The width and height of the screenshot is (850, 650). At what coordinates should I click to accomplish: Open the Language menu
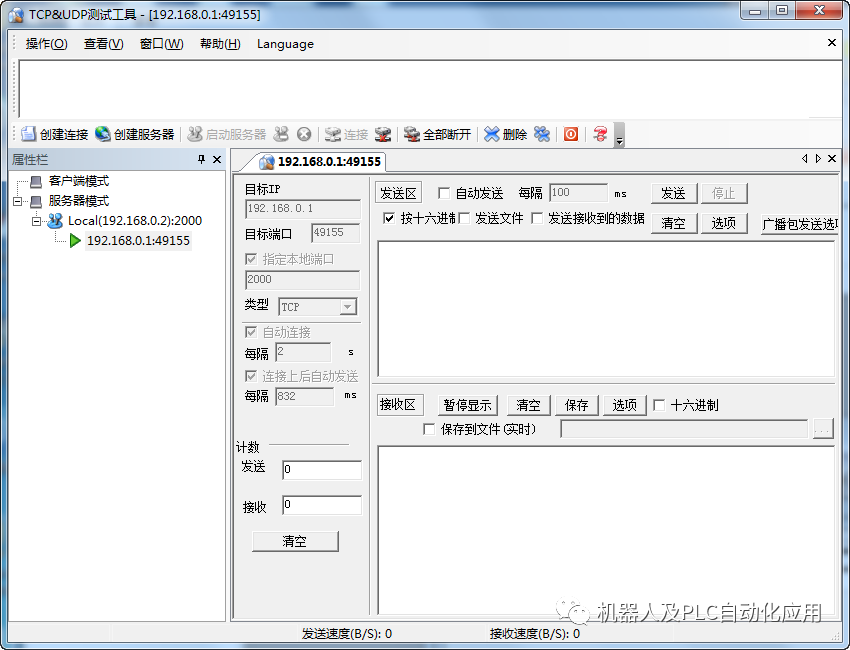285,44
